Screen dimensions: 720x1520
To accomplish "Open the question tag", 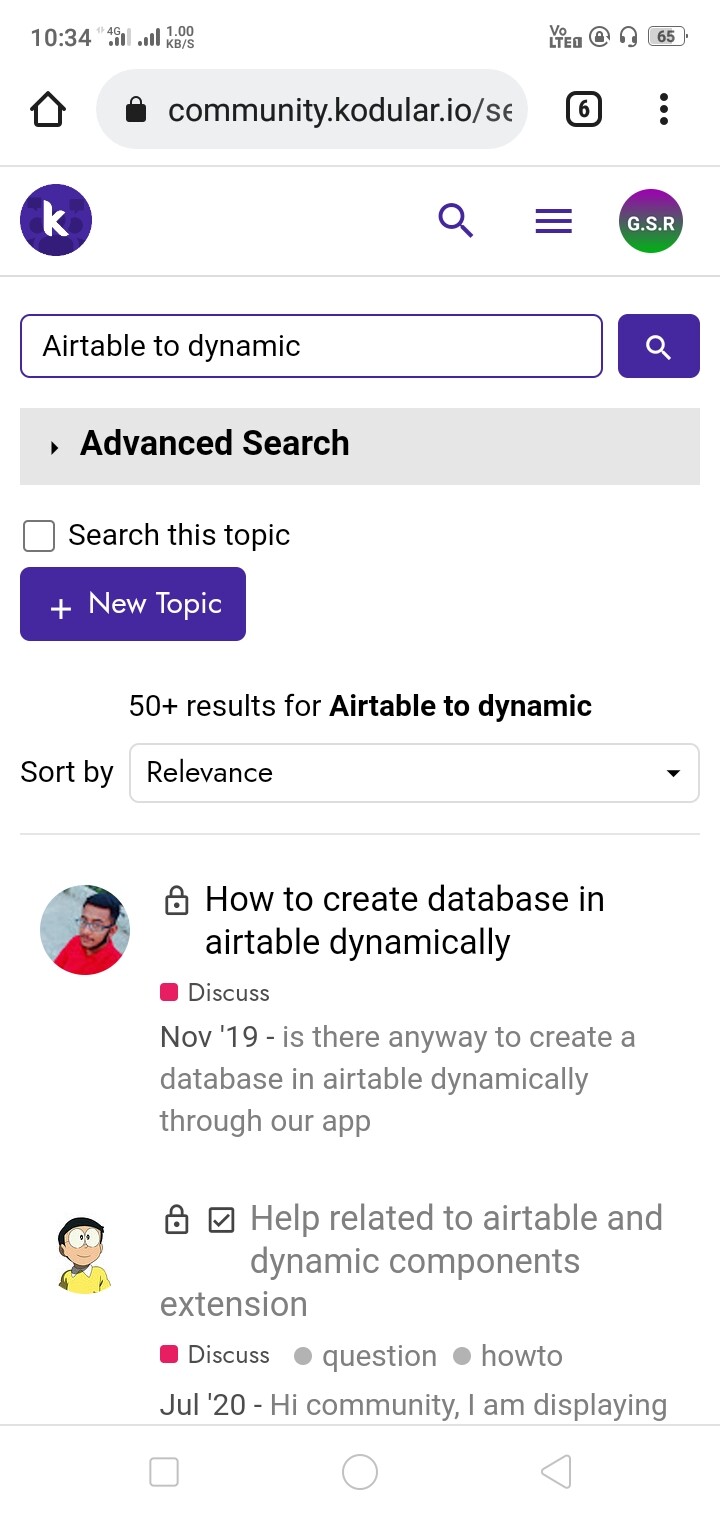I will click(366, 1356).
